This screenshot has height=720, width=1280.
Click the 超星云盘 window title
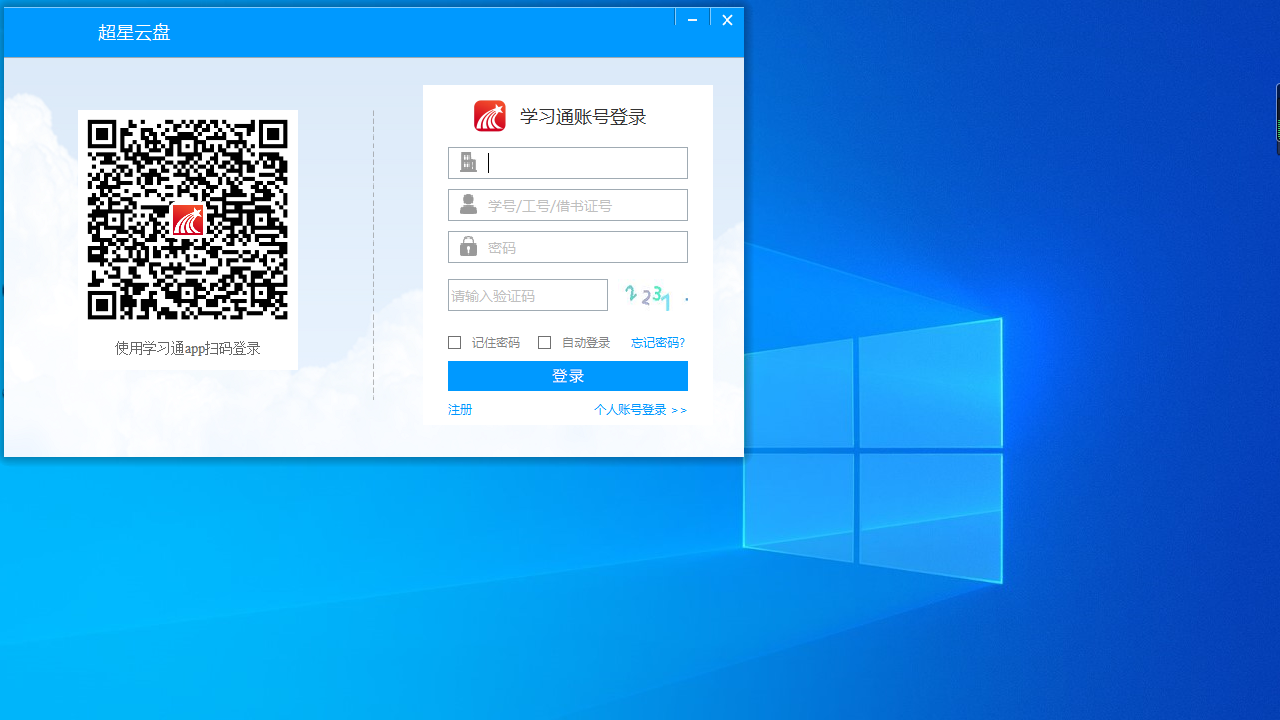pos(134,32)
